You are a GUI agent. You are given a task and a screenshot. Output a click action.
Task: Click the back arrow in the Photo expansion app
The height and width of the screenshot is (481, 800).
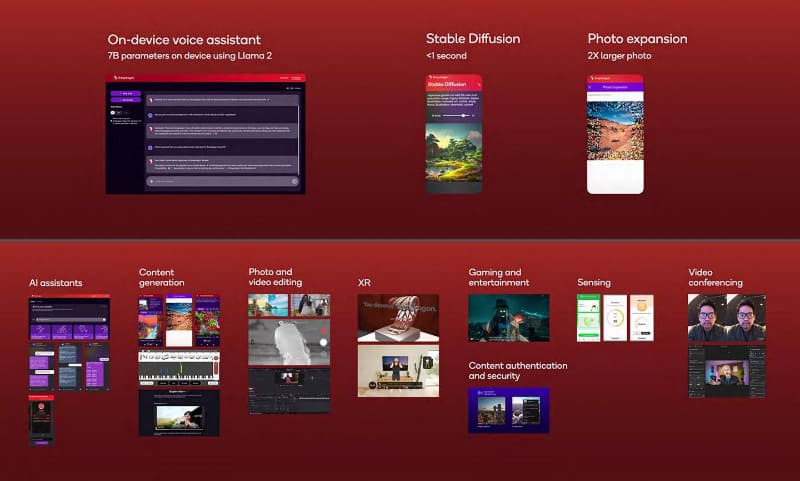coord(590,87)
